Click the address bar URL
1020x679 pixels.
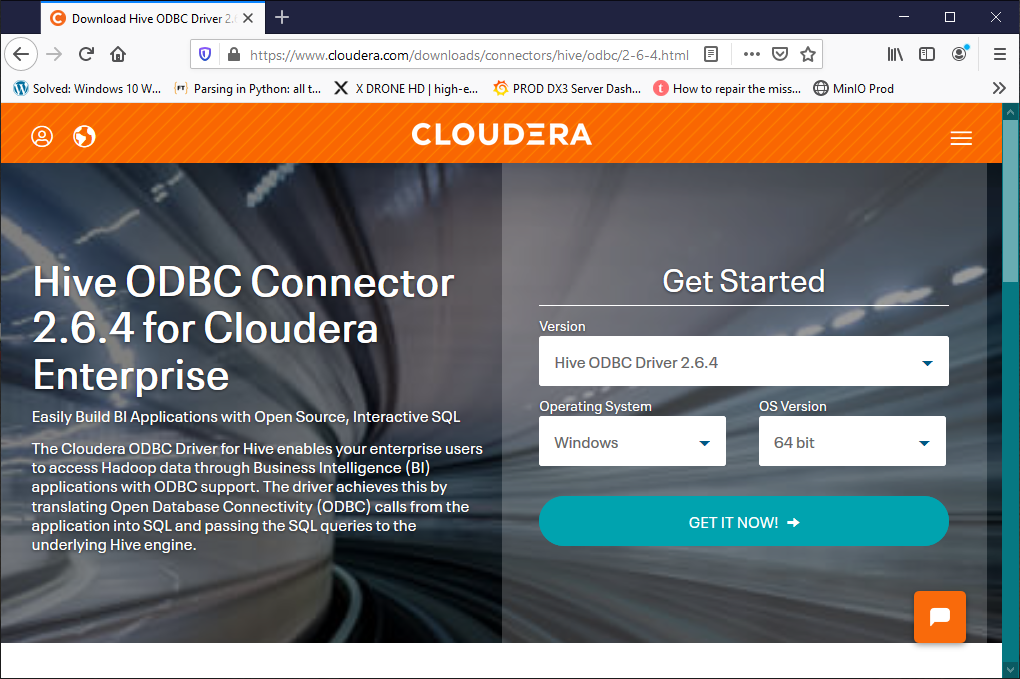469,55
